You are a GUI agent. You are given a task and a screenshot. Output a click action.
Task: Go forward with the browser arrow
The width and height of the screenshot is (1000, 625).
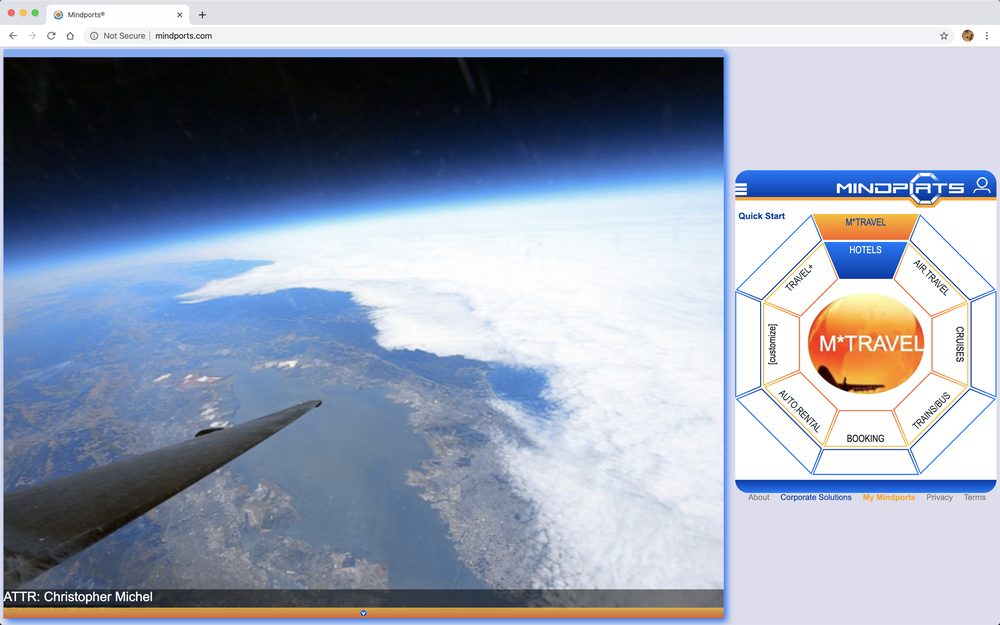(32, 36)
